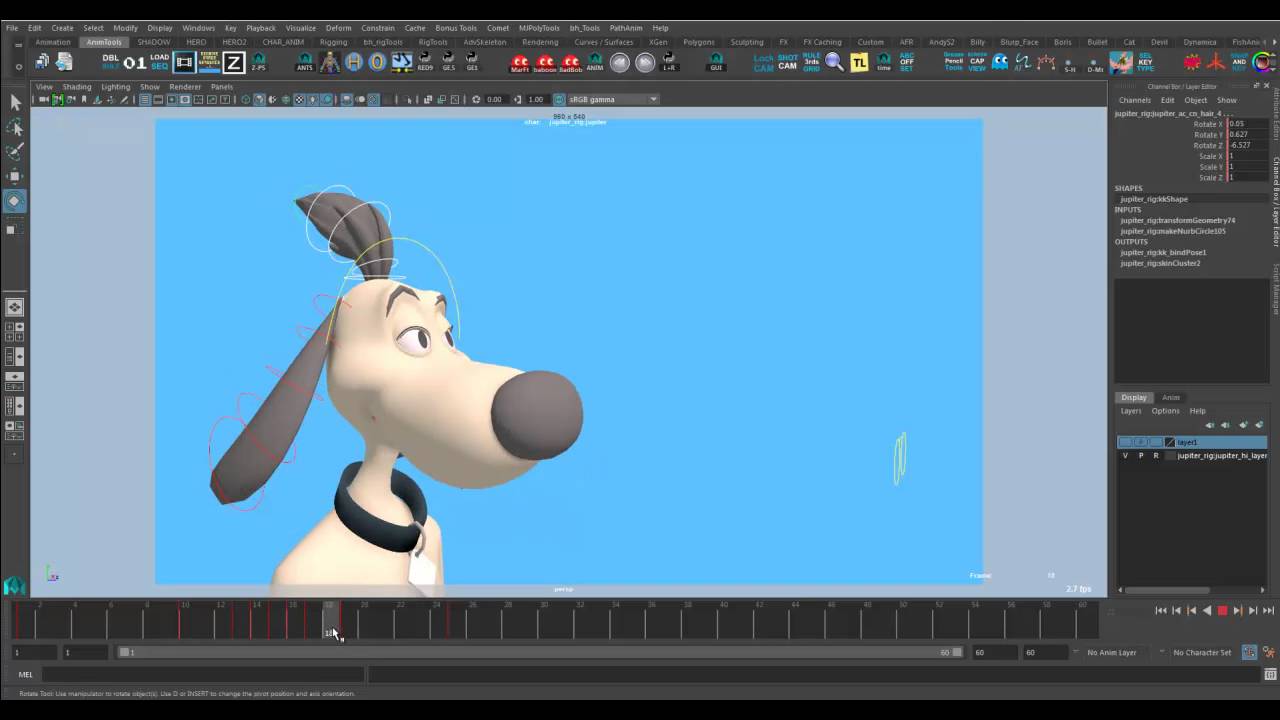This screenshot has width=1280, height=720.
Task: Click the SEL KEY TYPE shelf button
Action: click(1145, 62)
